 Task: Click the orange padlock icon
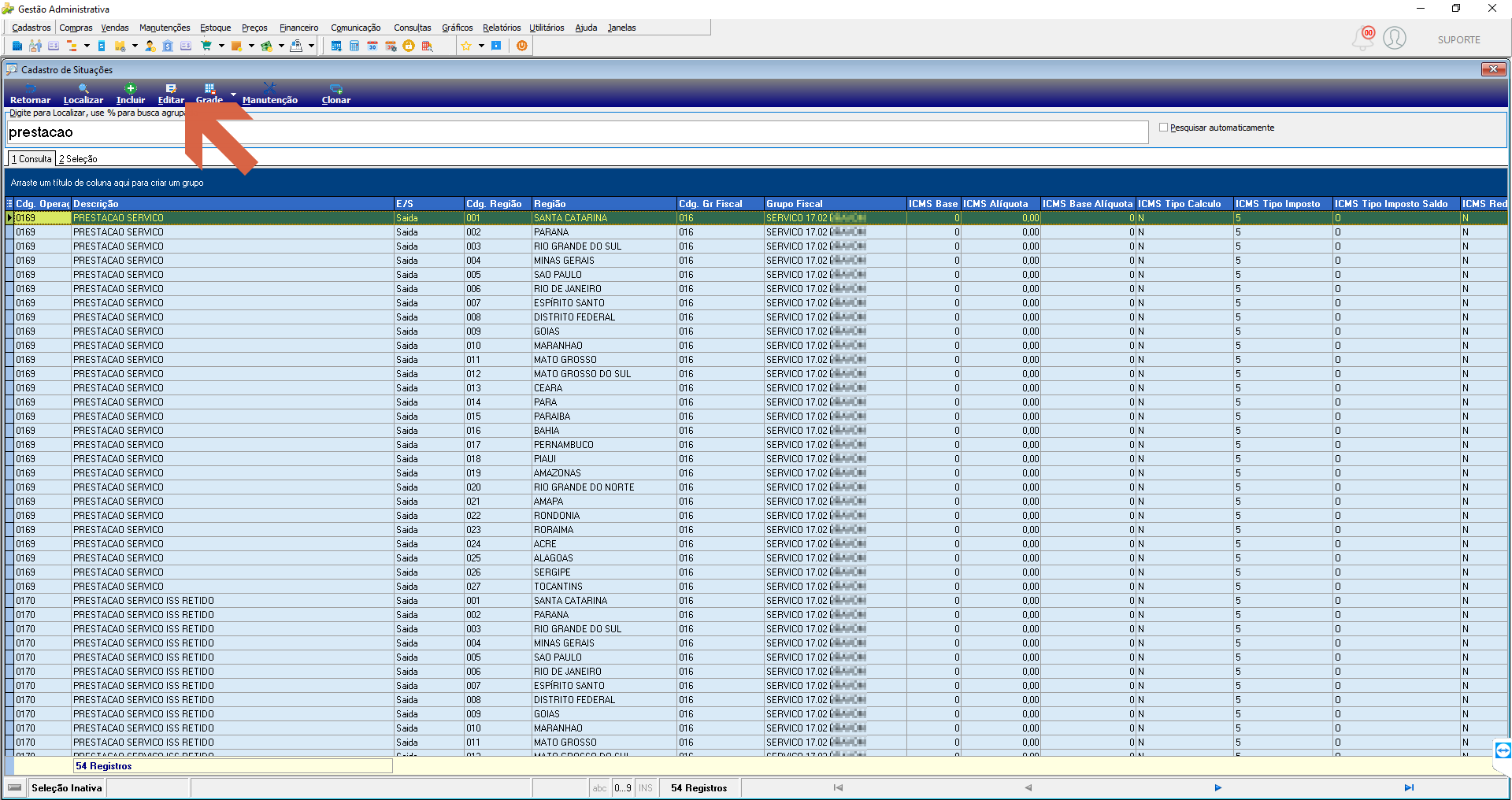point(409,46)
